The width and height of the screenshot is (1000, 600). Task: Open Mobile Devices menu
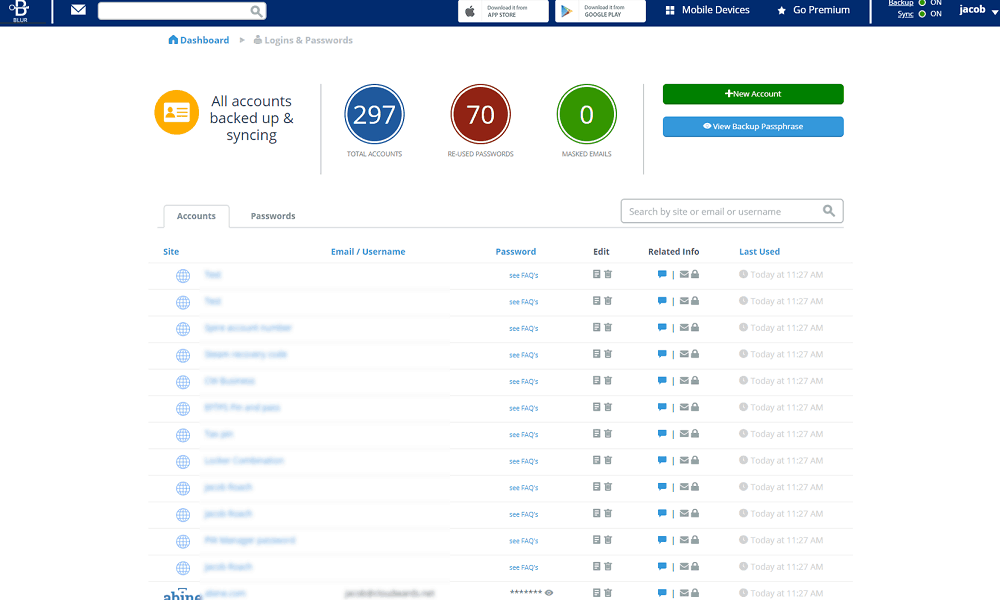707,10
